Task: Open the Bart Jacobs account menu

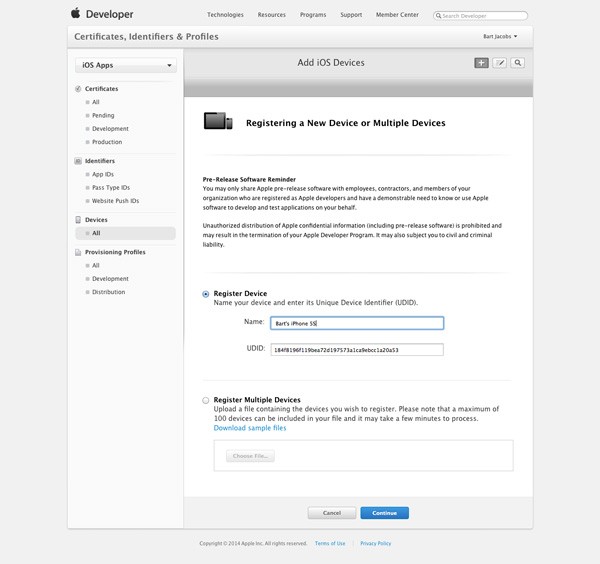Action: 500,36
